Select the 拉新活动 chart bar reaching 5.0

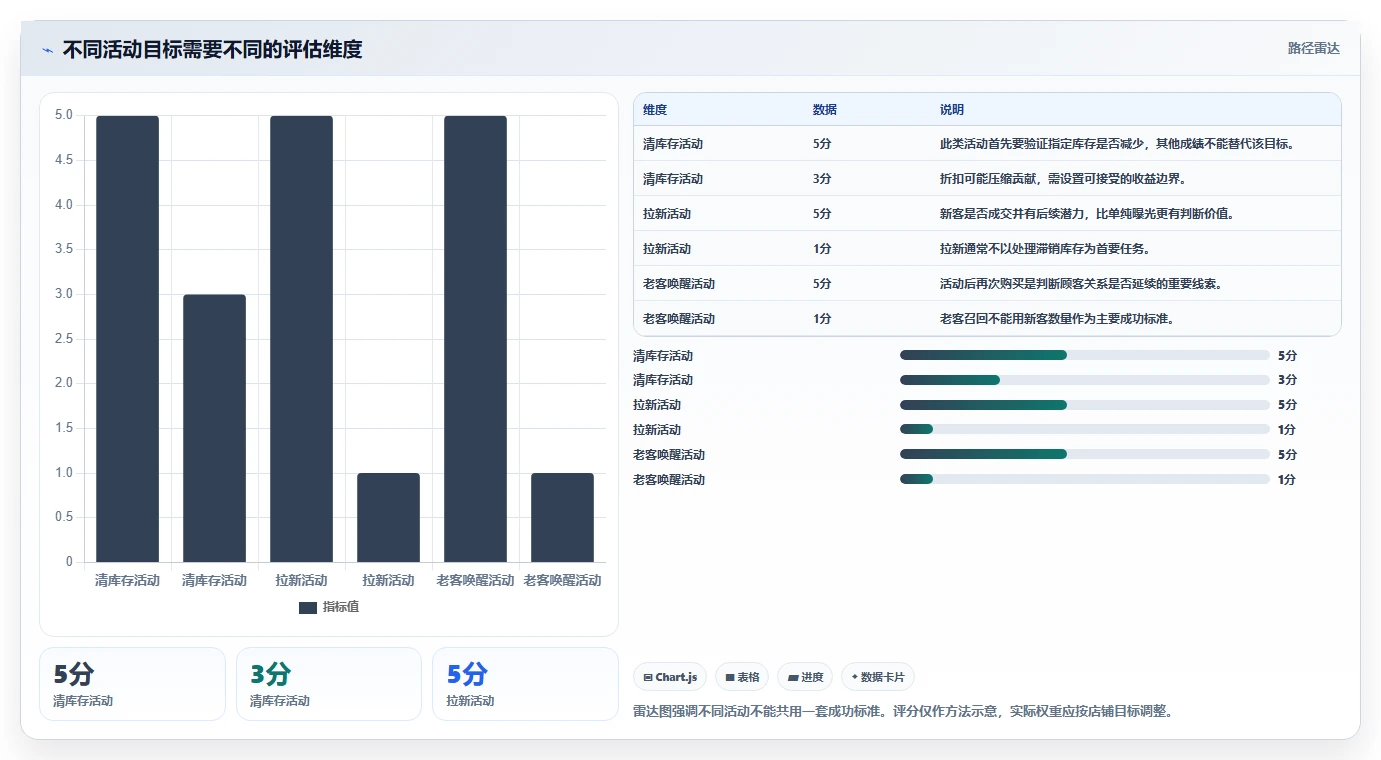(x=301, y=339)
